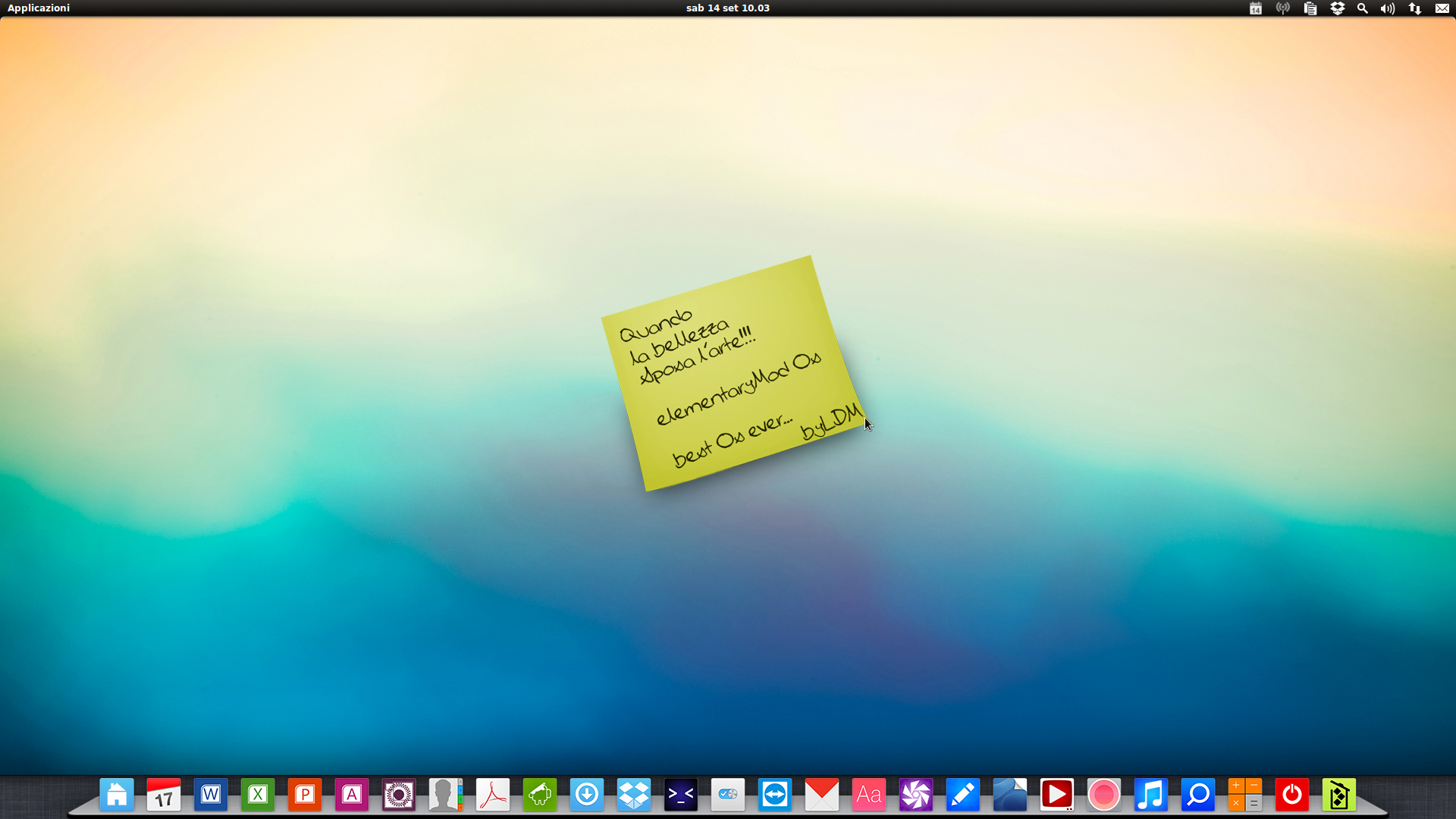This screenshot has height=819, width=1456.
Task: Launch the Adobe PDF reader icon
Action: click(493, 795)
